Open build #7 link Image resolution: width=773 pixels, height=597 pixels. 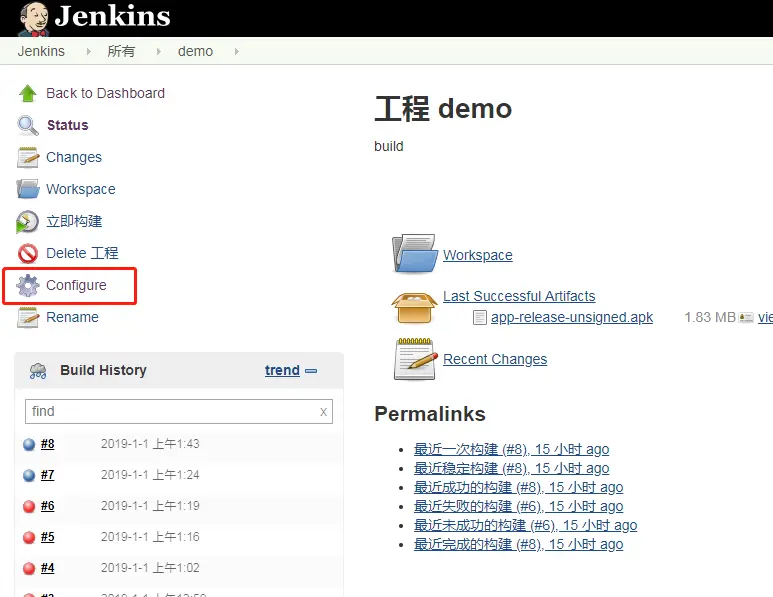coord(48,475)
